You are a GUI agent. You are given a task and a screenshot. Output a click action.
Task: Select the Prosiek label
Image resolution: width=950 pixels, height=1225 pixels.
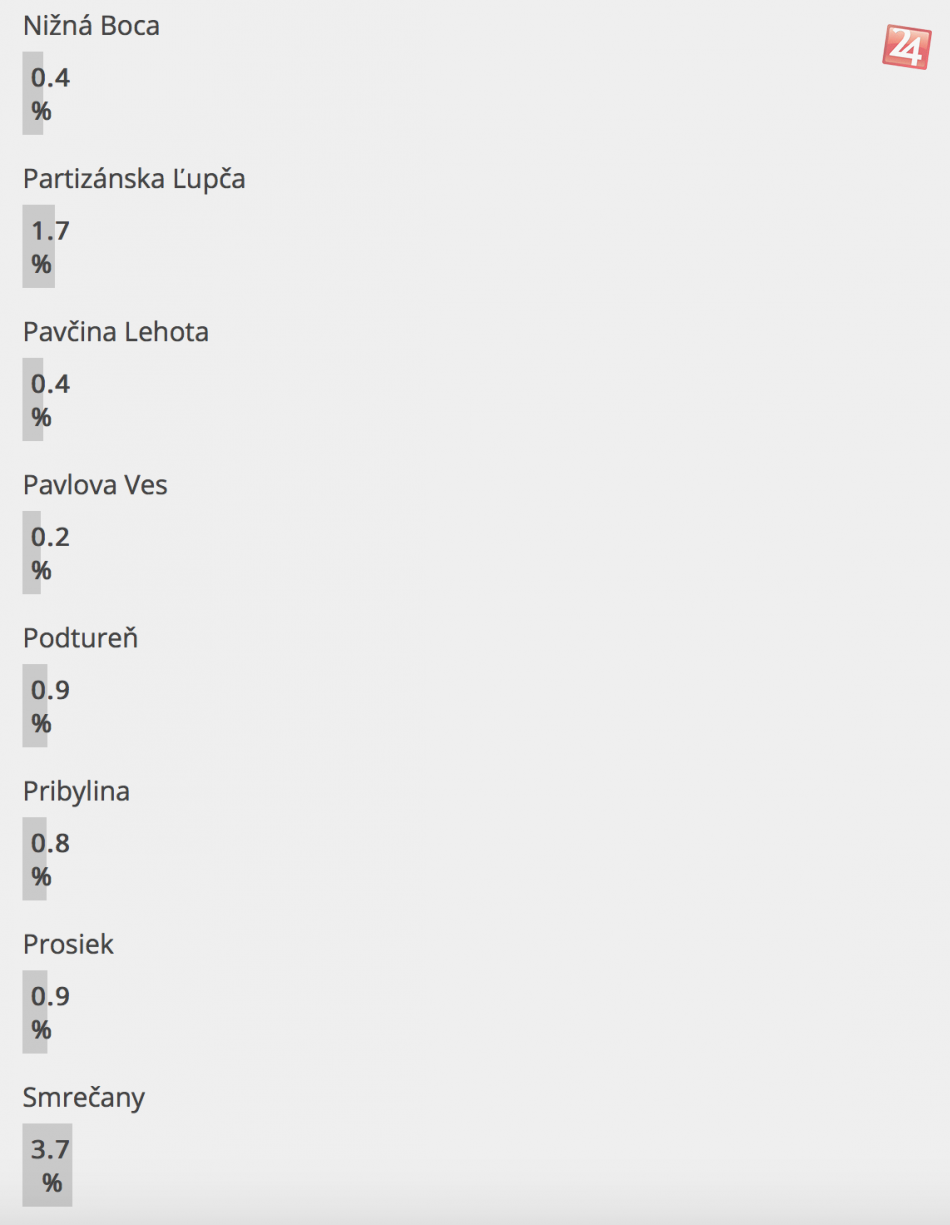click(x=68, y=944)
